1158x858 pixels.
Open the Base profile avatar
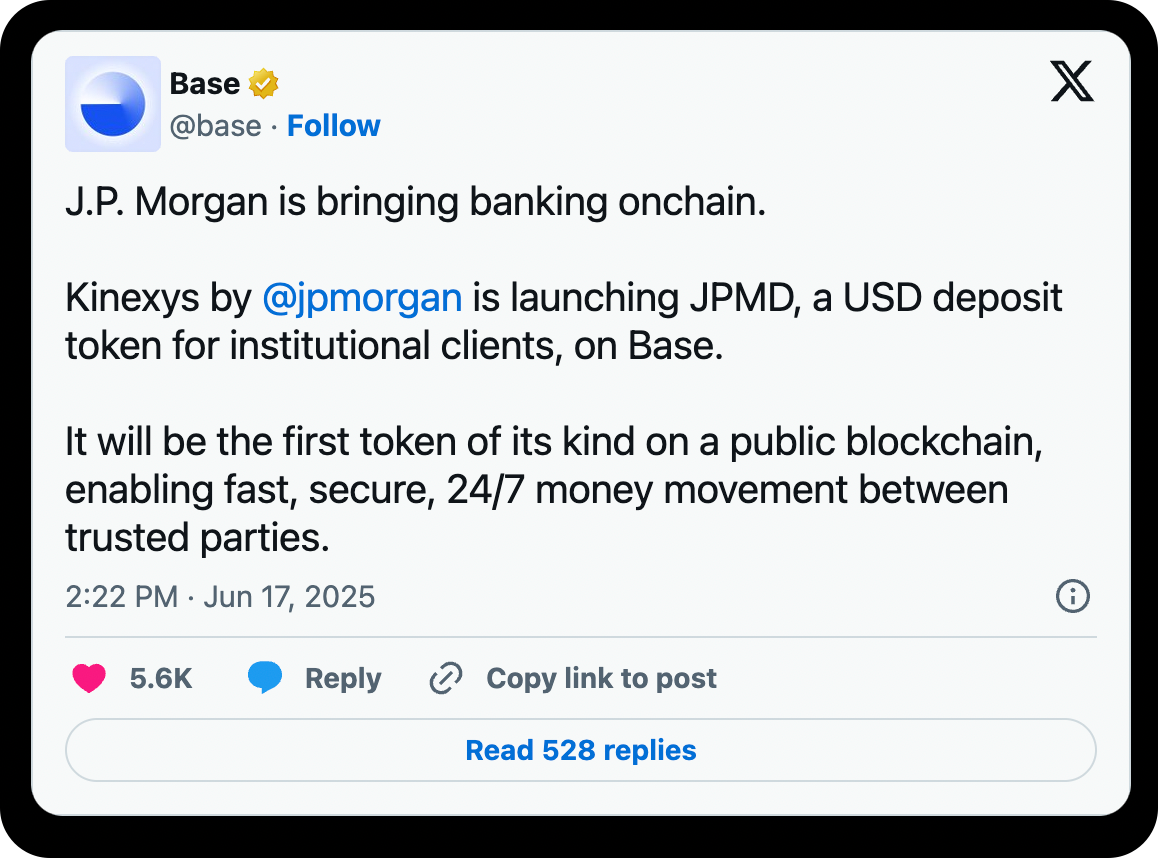tap(113, 104)
